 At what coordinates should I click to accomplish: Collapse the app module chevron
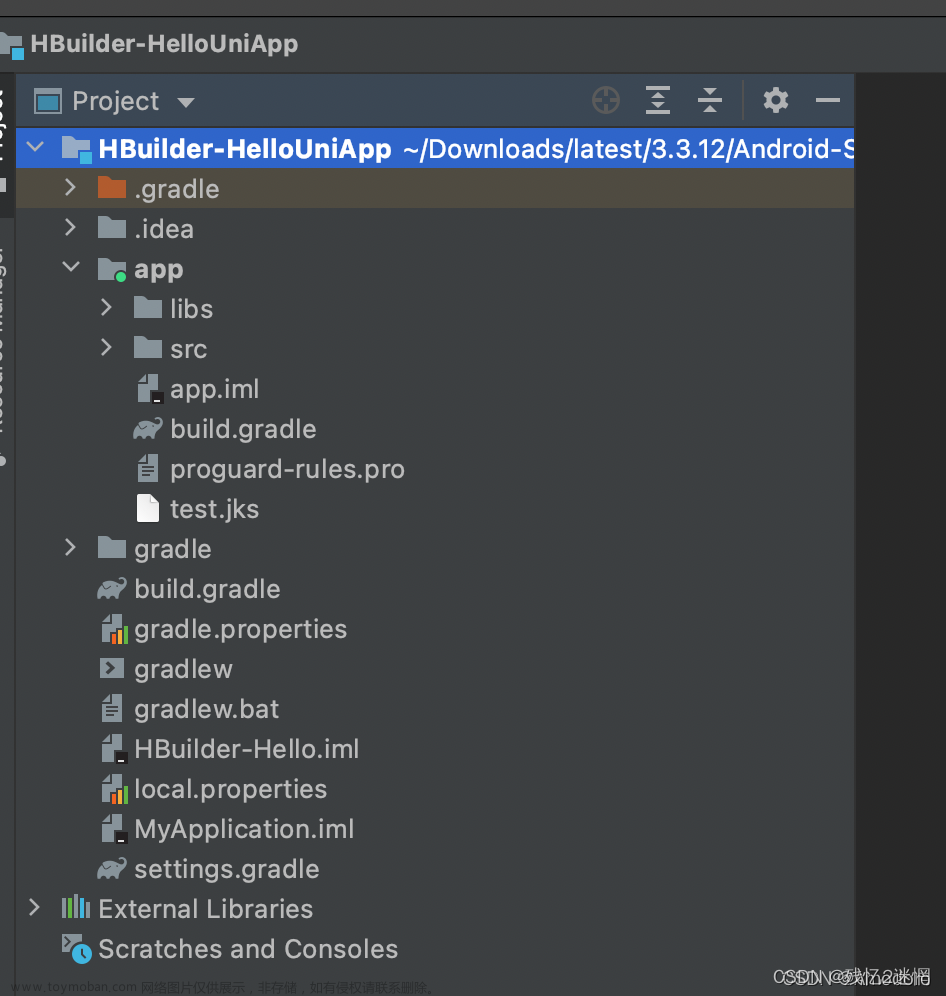[71, 267]
